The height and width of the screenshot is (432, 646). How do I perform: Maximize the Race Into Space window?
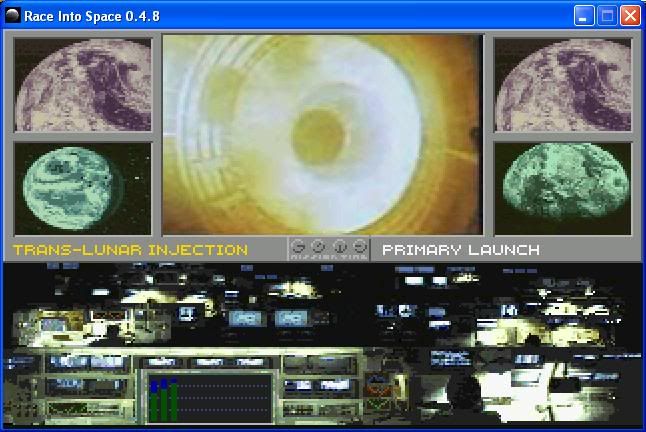point(607,16)
